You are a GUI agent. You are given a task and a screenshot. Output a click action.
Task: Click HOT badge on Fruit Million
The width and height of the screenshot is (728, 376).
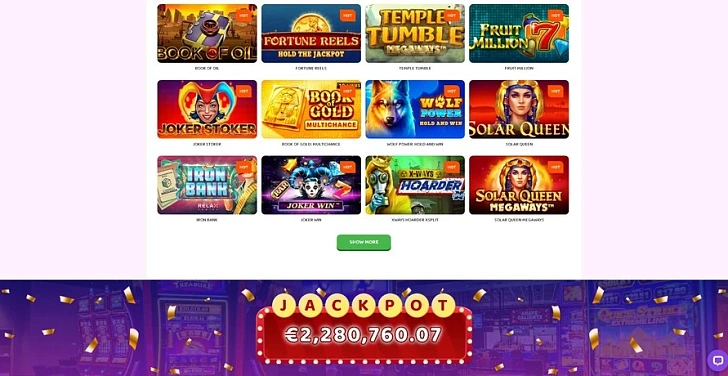click(555, 15)
